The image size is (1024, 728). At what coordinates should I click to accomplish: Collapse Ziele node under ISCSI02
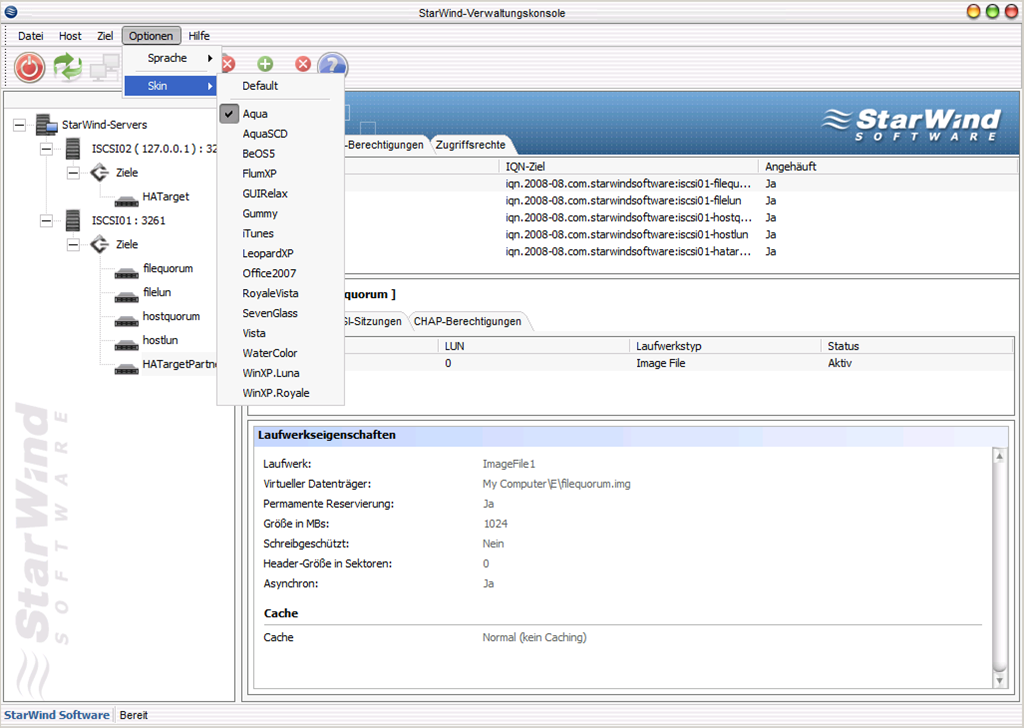[x=73, y=173]
